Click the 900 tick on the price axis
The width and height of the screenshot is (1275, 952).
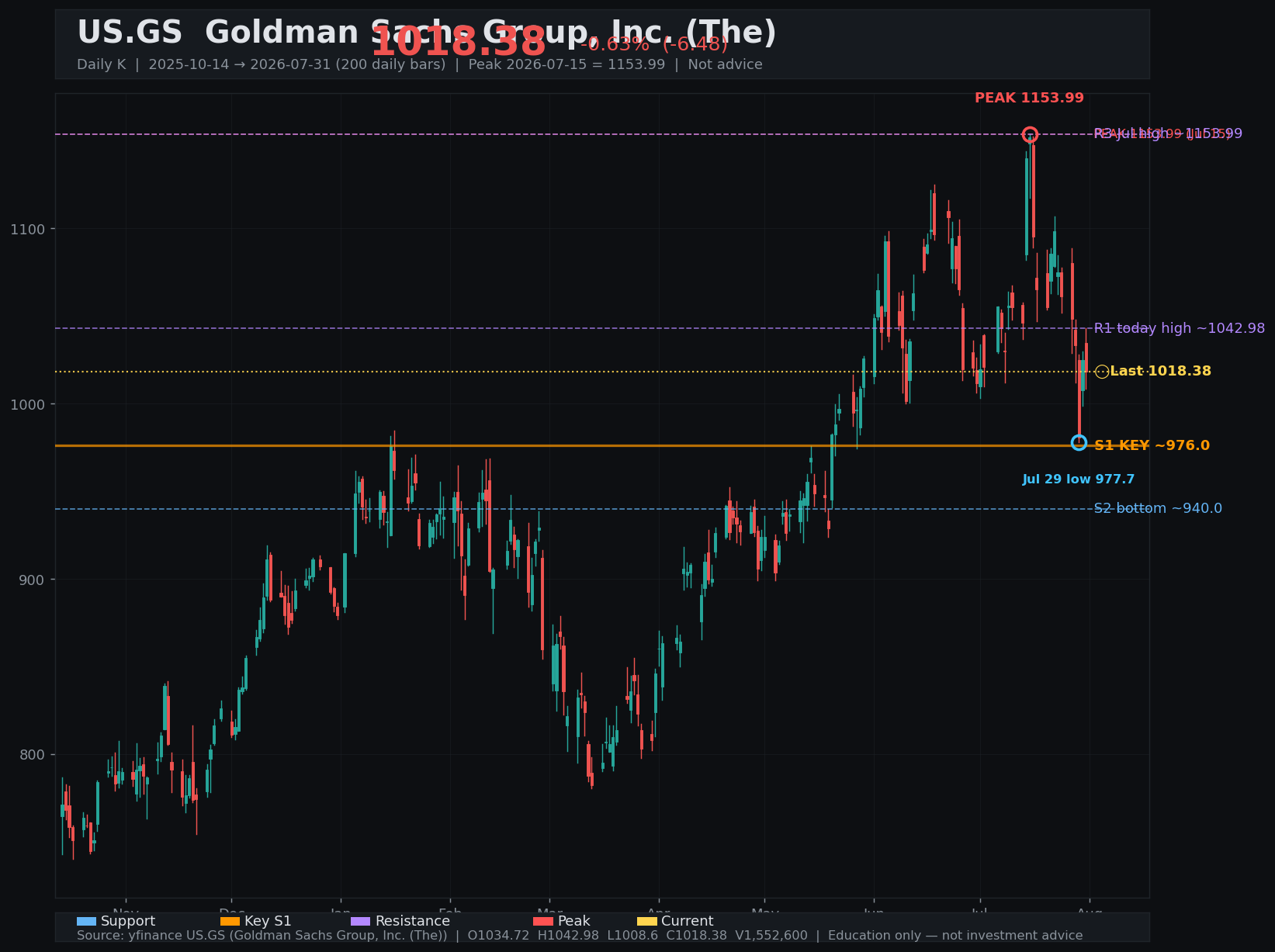tap(32, 580)
